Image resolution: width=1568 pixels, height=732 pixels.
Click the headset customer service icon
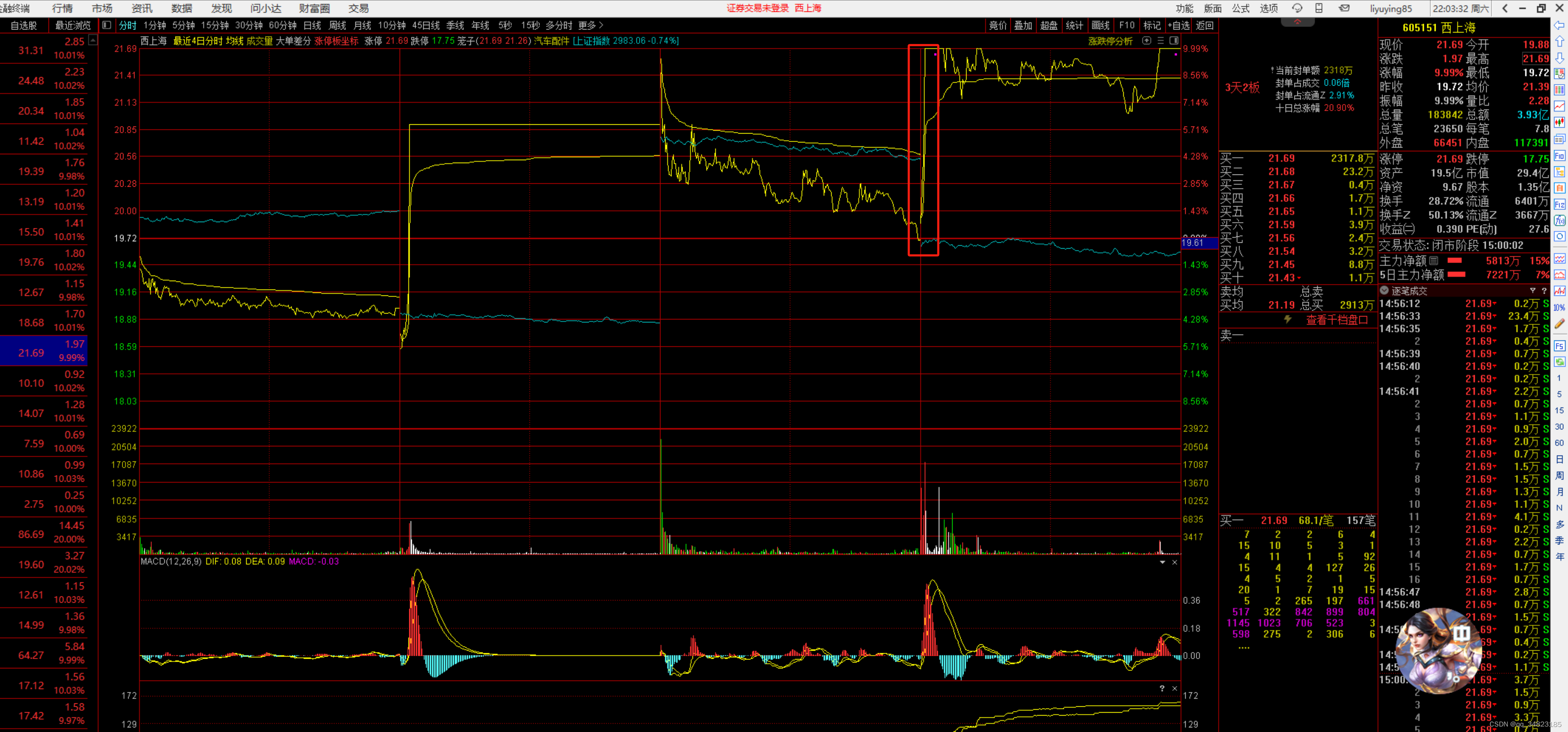point(1297,8)
